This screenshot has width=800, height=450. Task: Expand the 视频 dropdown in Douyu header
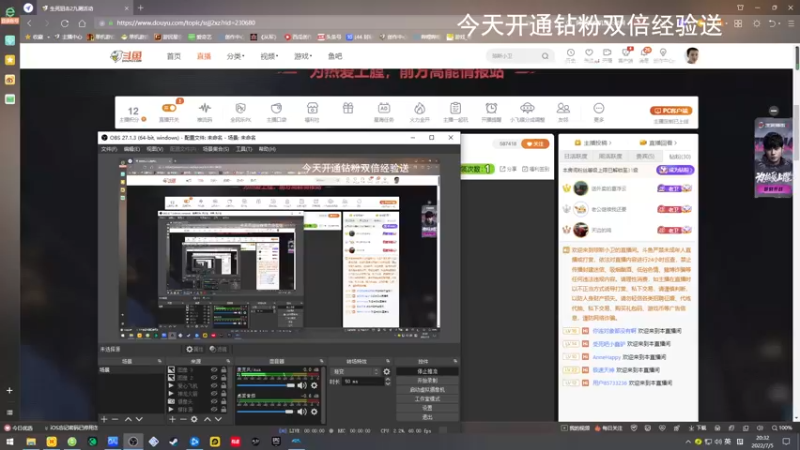point(269,56)
